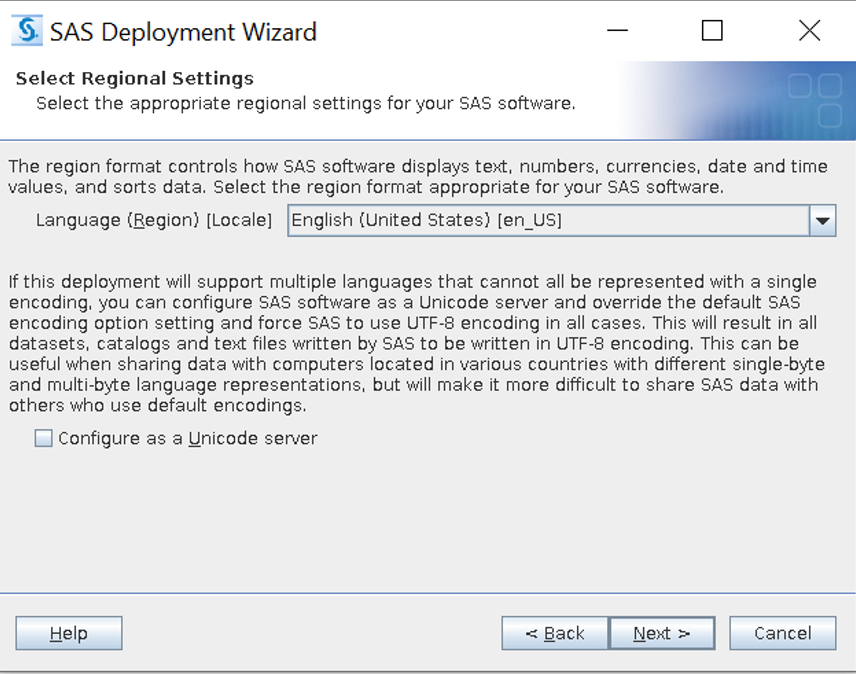The image size is (856, 674).
Task: Click the SAS logo icon in the title bar
Action: (x=25, y=29)
